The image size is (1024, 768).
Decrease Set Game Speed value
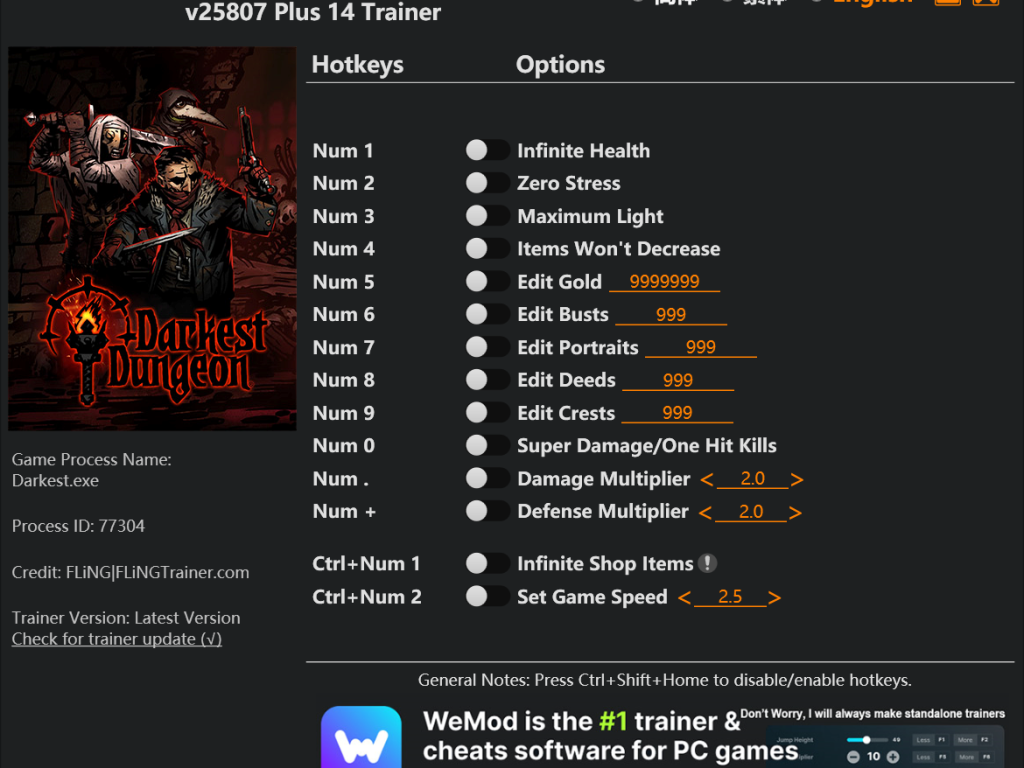tap(684, 598)
